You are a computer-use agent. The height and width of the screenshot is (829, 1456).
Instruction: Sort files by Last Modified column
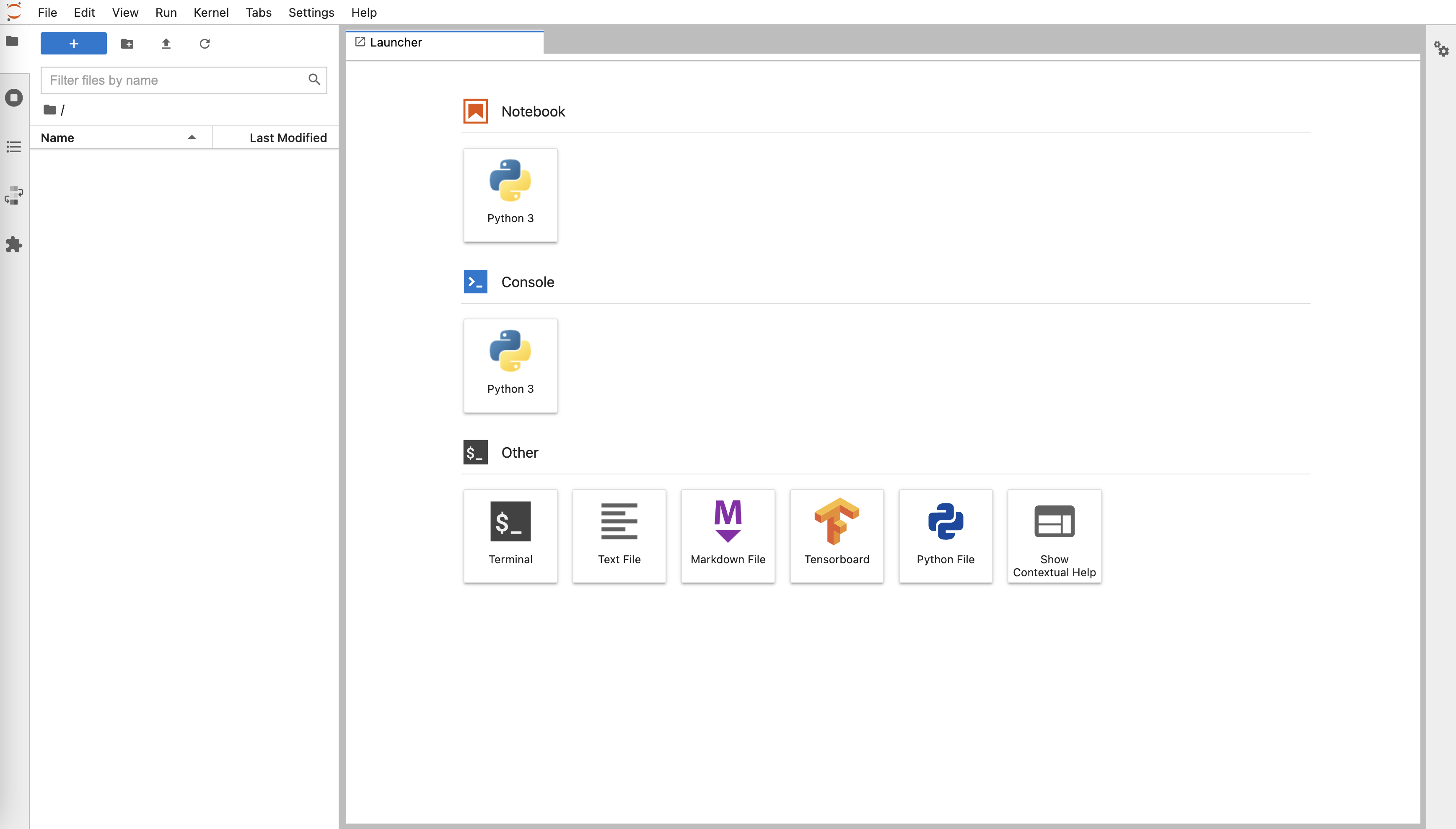[276, 138]
